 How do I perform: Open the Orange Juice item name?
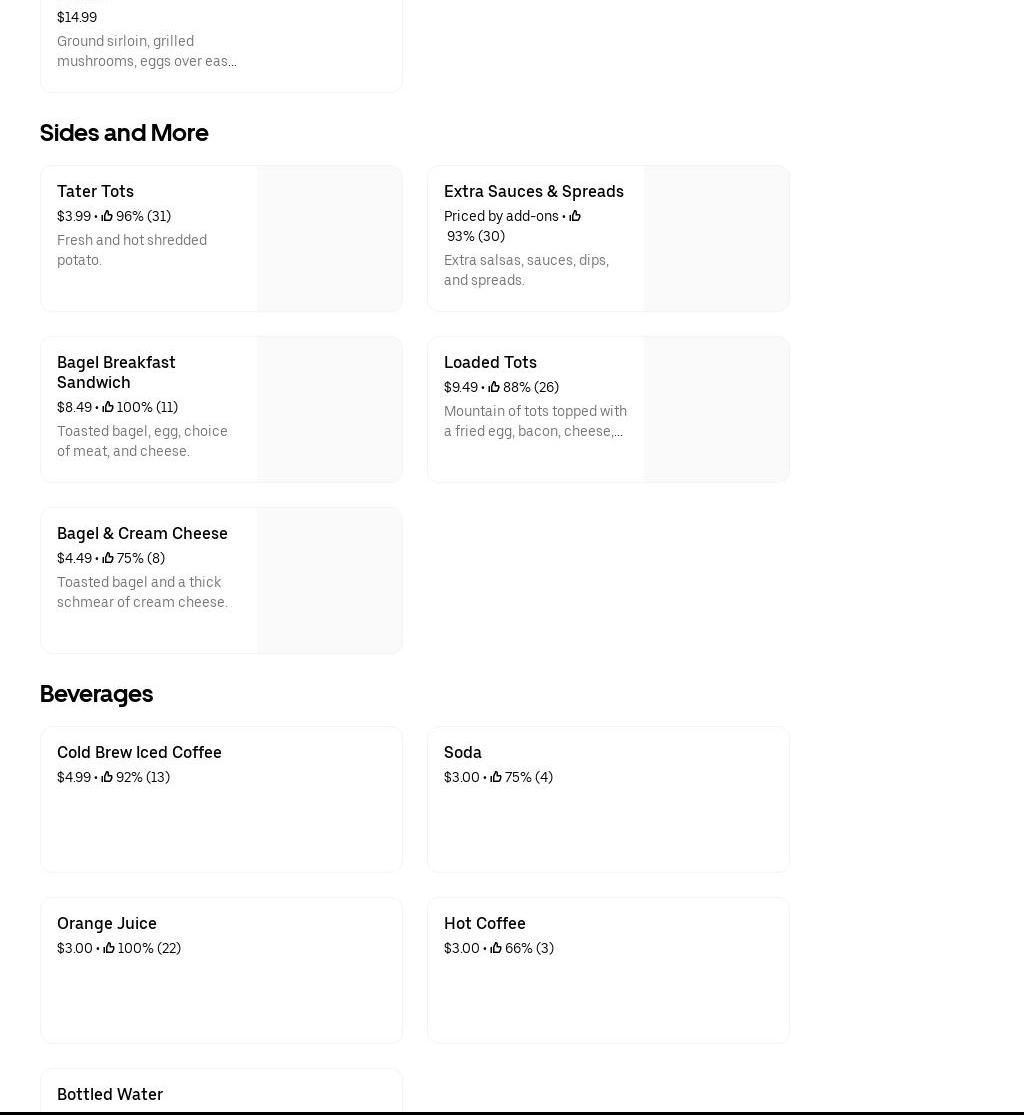[x=107, y=923]
